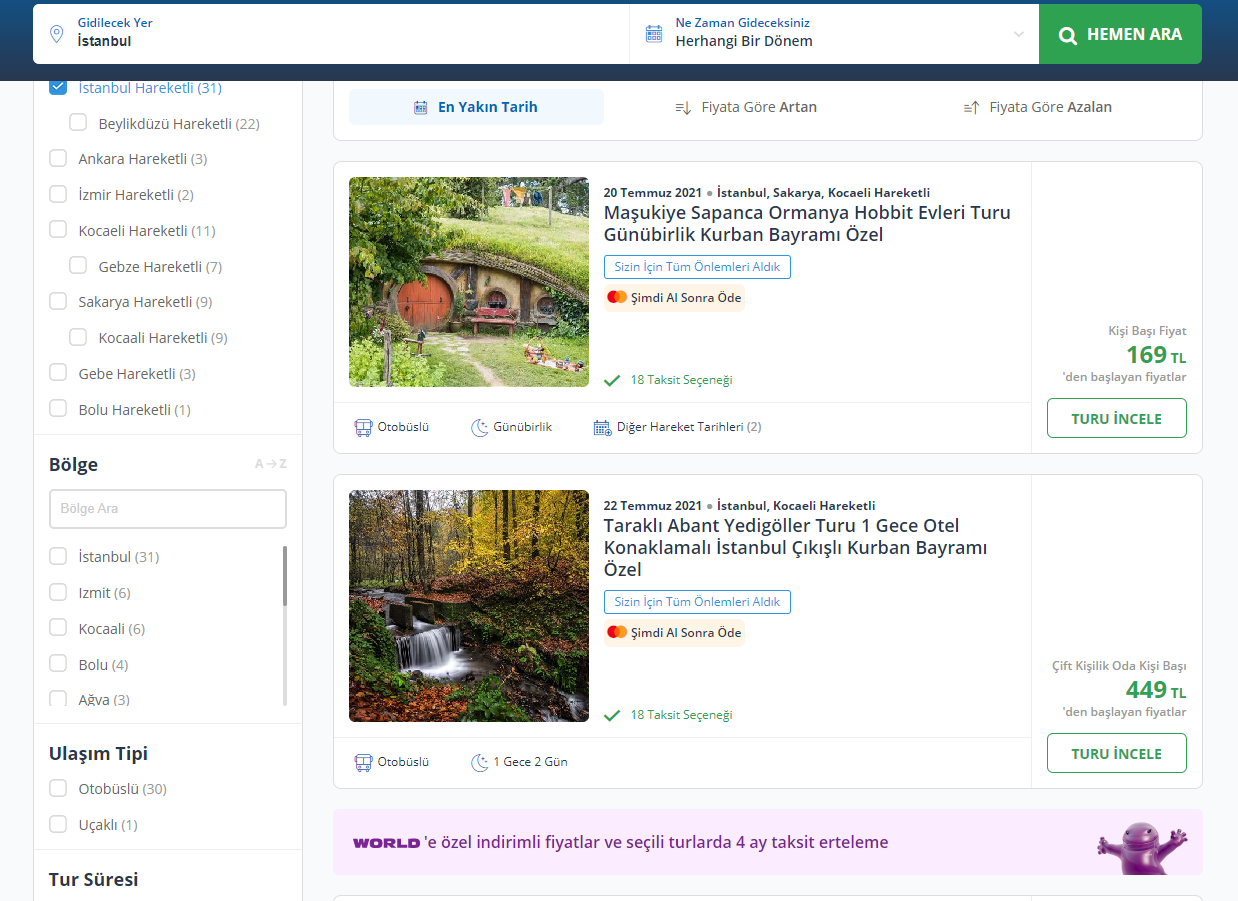Click the green checkmark on Hobbit tour installments

[612, 380]
